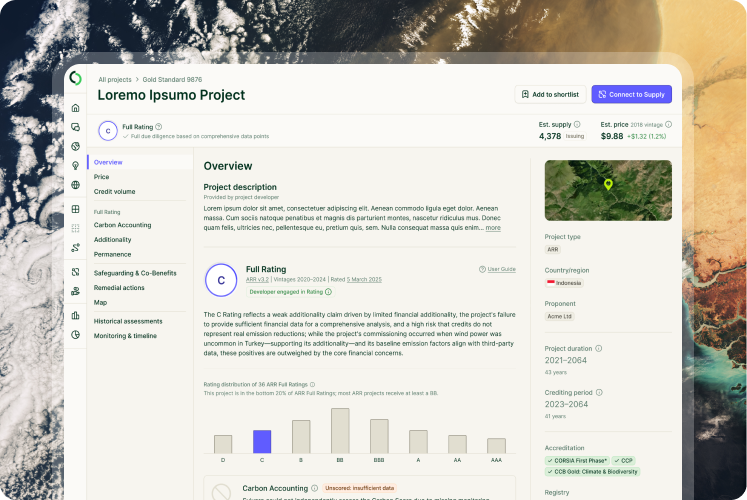Click info icon next to Project duration
The height and width of the screenshot is (500, 747).
click(599, 349)
